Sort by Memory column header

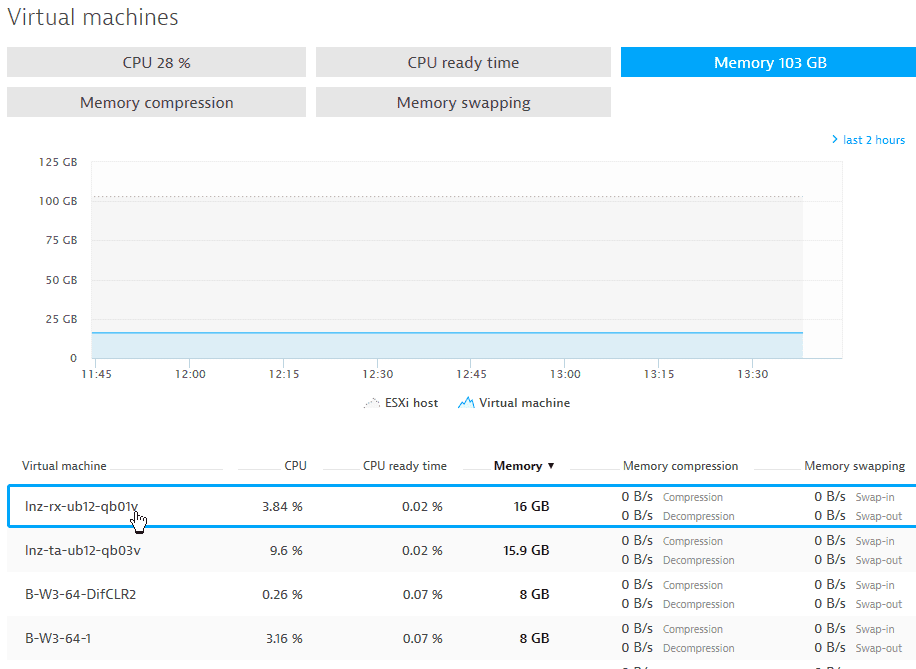pos(518,466)
